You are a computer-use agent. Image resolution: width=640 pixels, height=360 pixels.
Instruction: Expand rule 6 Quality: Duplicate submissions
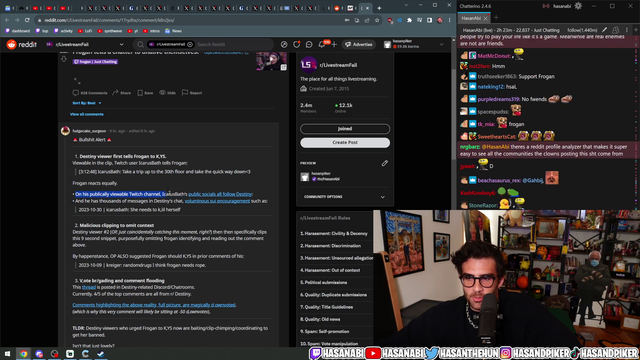pyautogui.click(x=333, y=295)
